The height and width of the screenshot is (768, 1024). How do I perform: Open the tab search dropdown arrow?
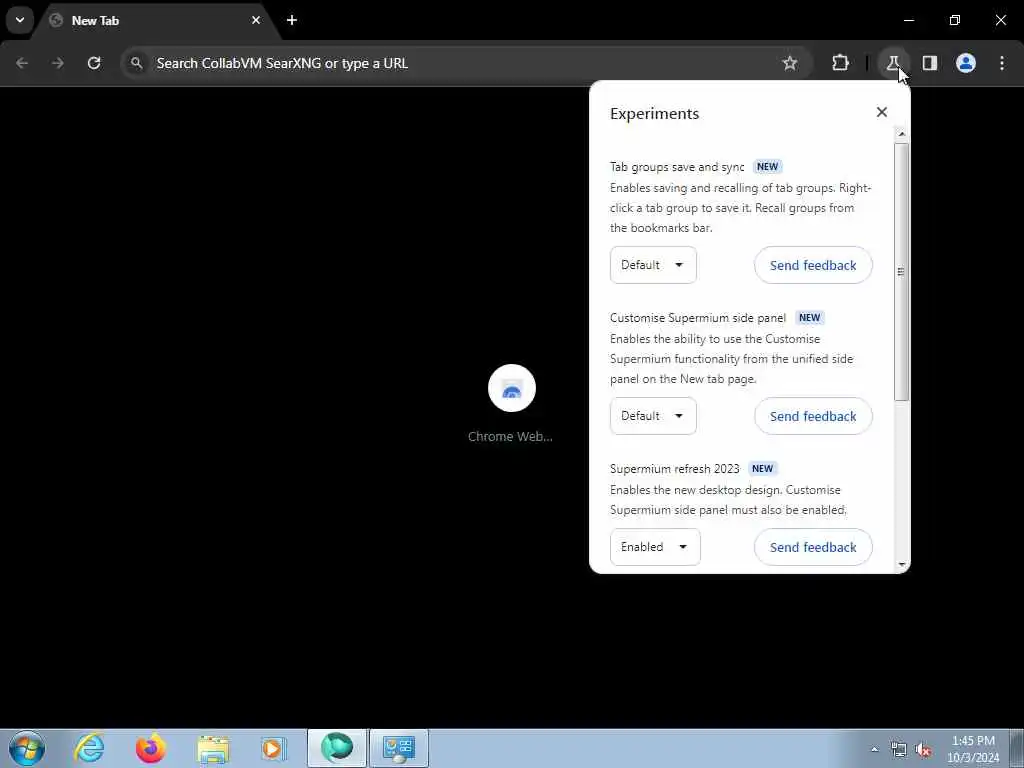20,20
